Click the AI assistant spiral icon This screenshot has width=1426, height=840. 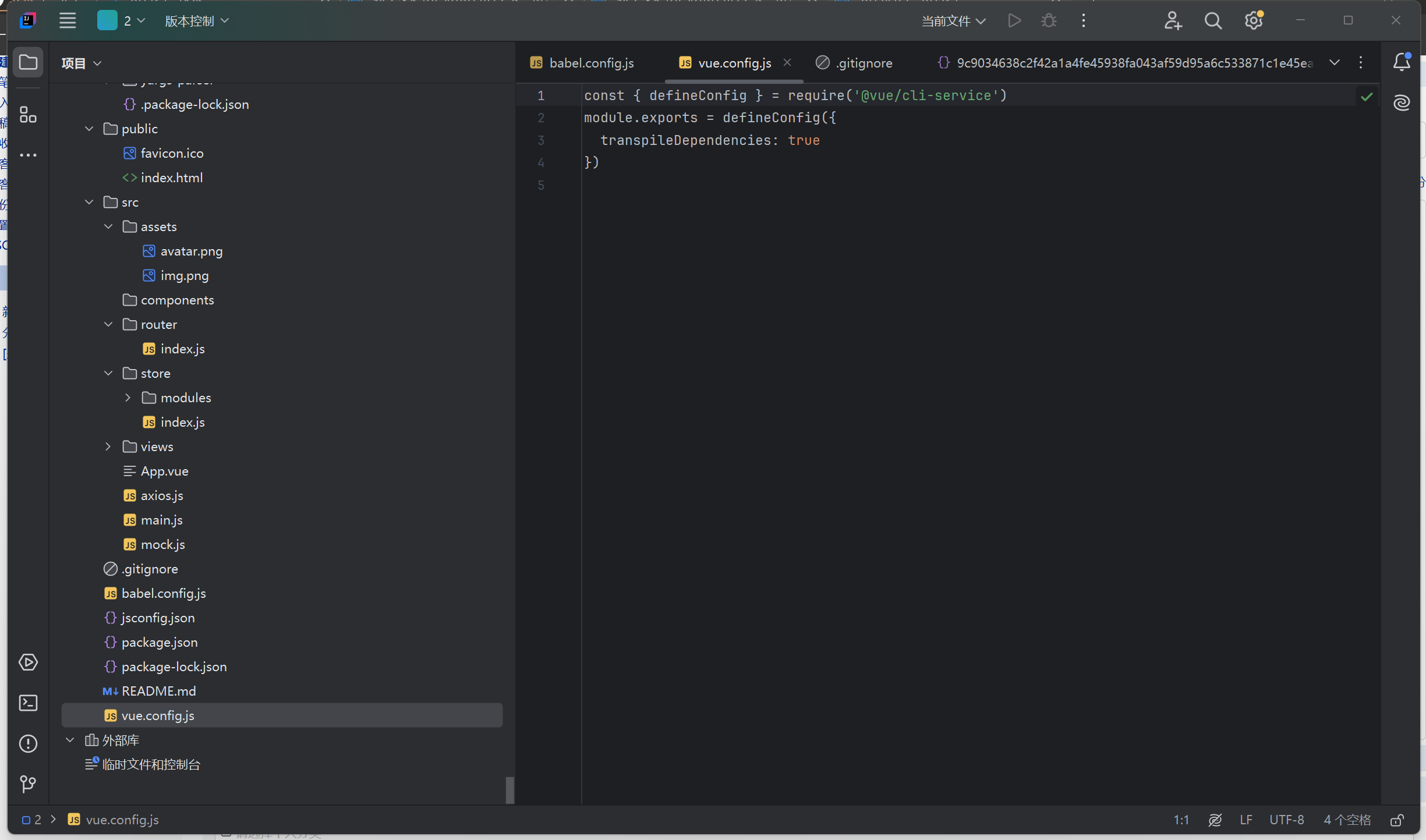1402,103
